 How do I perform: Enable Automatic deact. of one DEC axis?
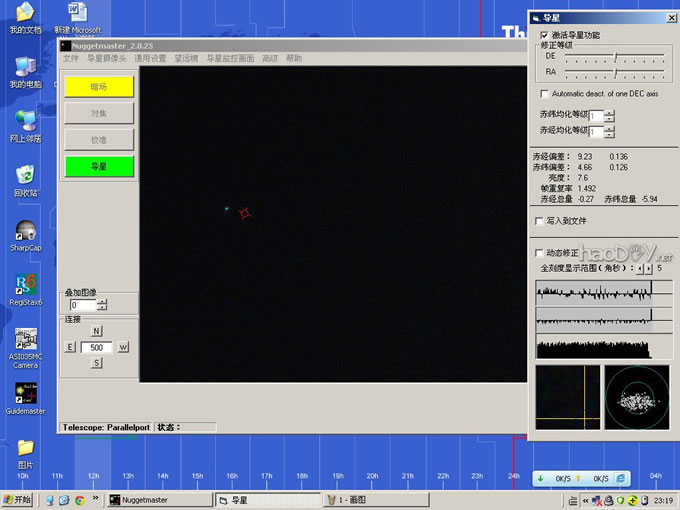click(544, 94)
